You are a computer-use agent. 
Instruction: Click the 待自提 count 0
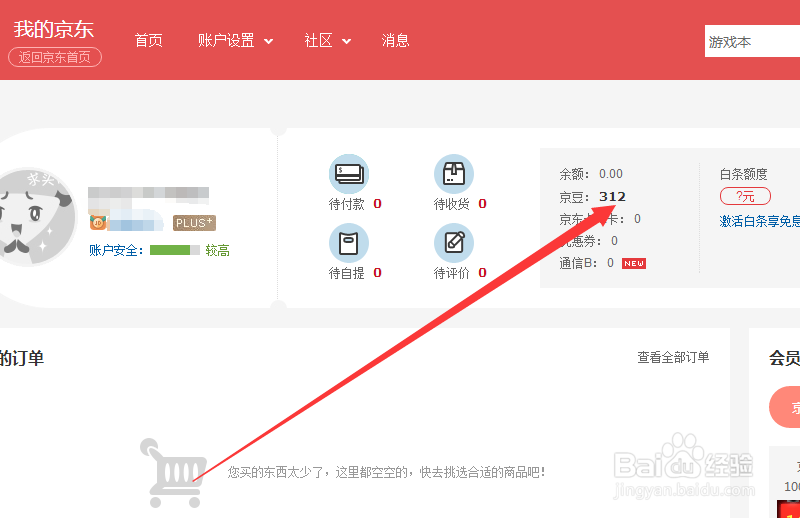(x=378, y=273)
